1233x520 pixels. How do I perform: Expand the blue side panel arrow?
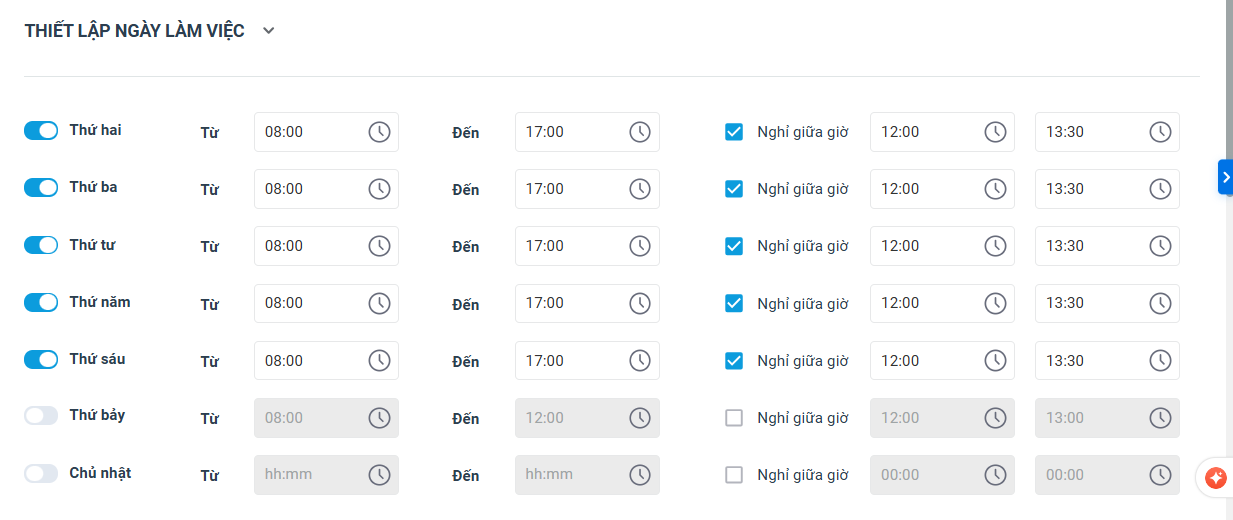1225,177
